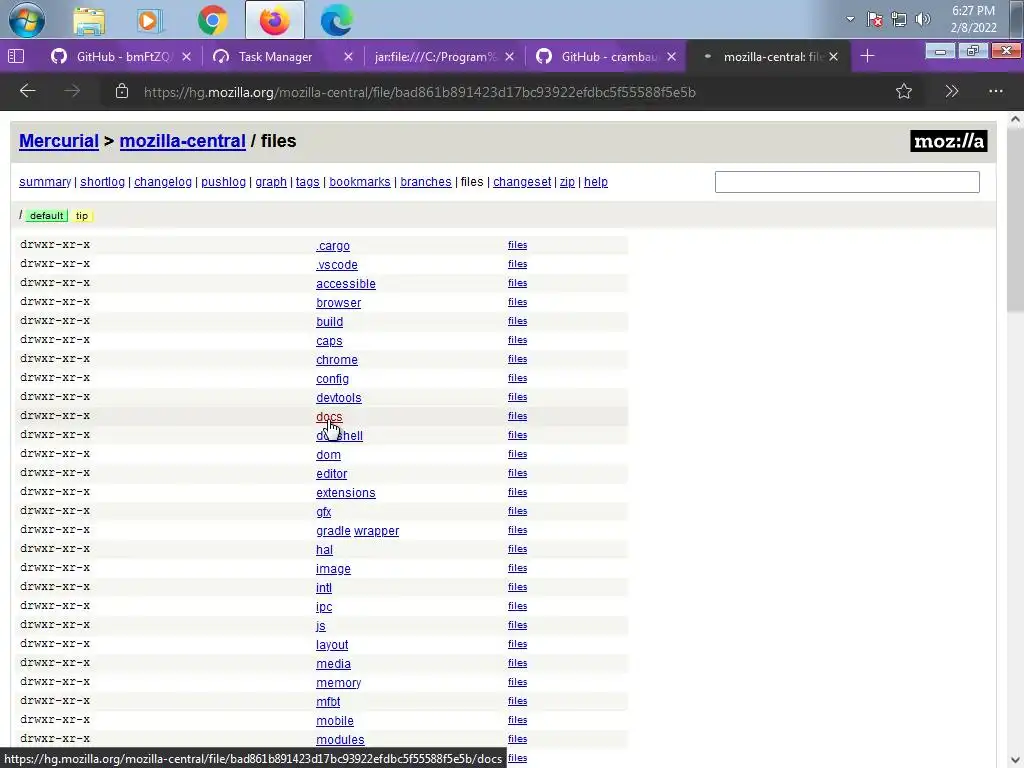Screen dimensions: 1024x768
Task: Switch to the jar:file:///C:/Program tab
Action: coord(434,57)
